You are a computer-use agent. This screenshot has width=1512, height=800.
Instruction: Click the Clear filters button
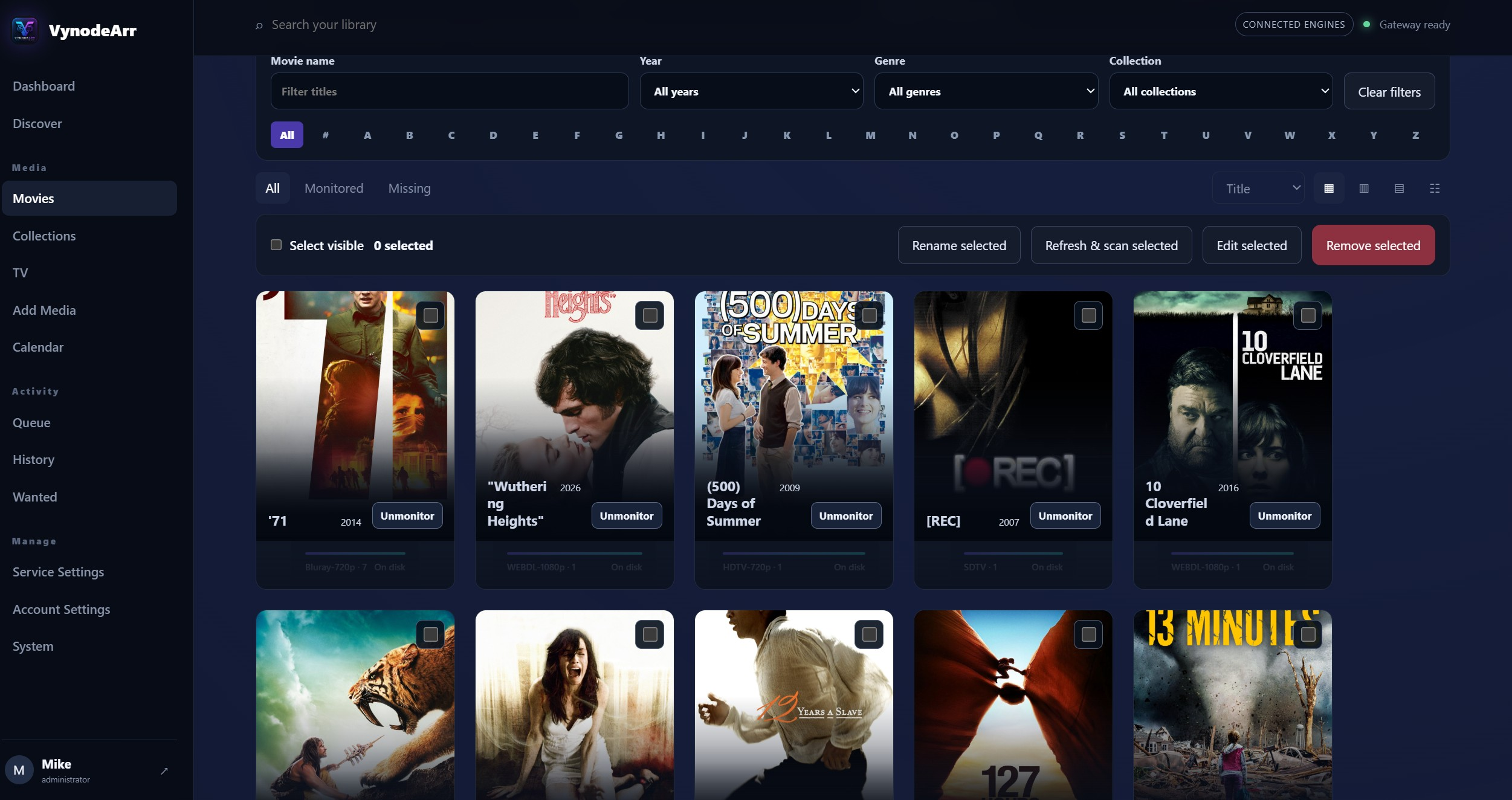(1389, 92)
